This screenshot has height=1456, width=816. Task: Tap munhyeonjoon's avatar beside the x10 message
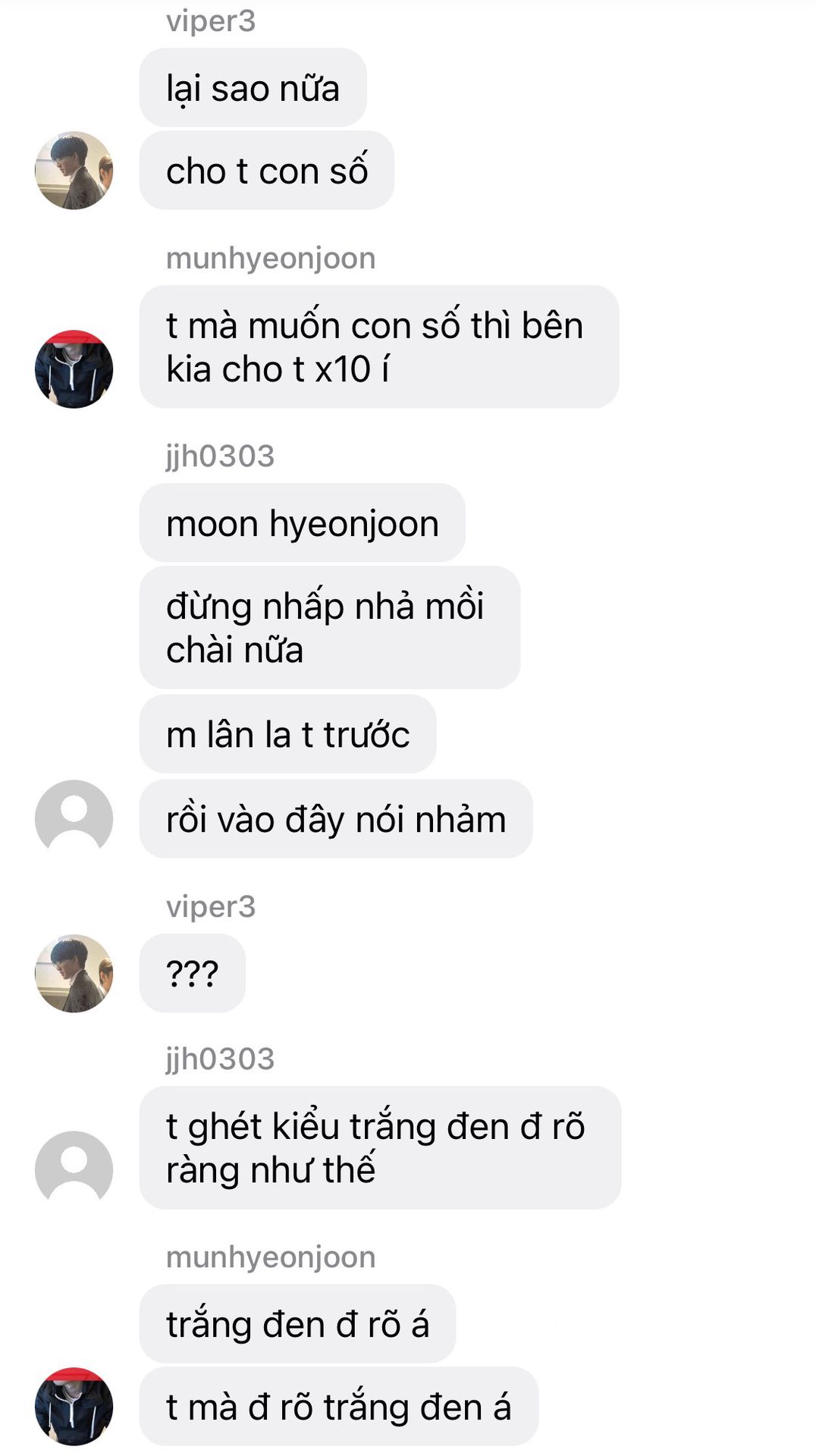74,369
